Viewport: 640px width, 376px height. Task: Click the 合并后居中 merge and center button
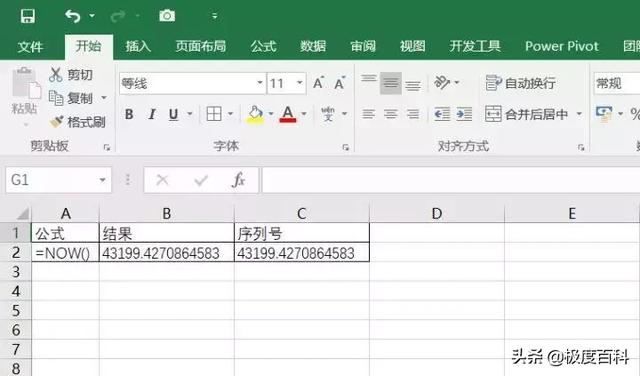527,114
